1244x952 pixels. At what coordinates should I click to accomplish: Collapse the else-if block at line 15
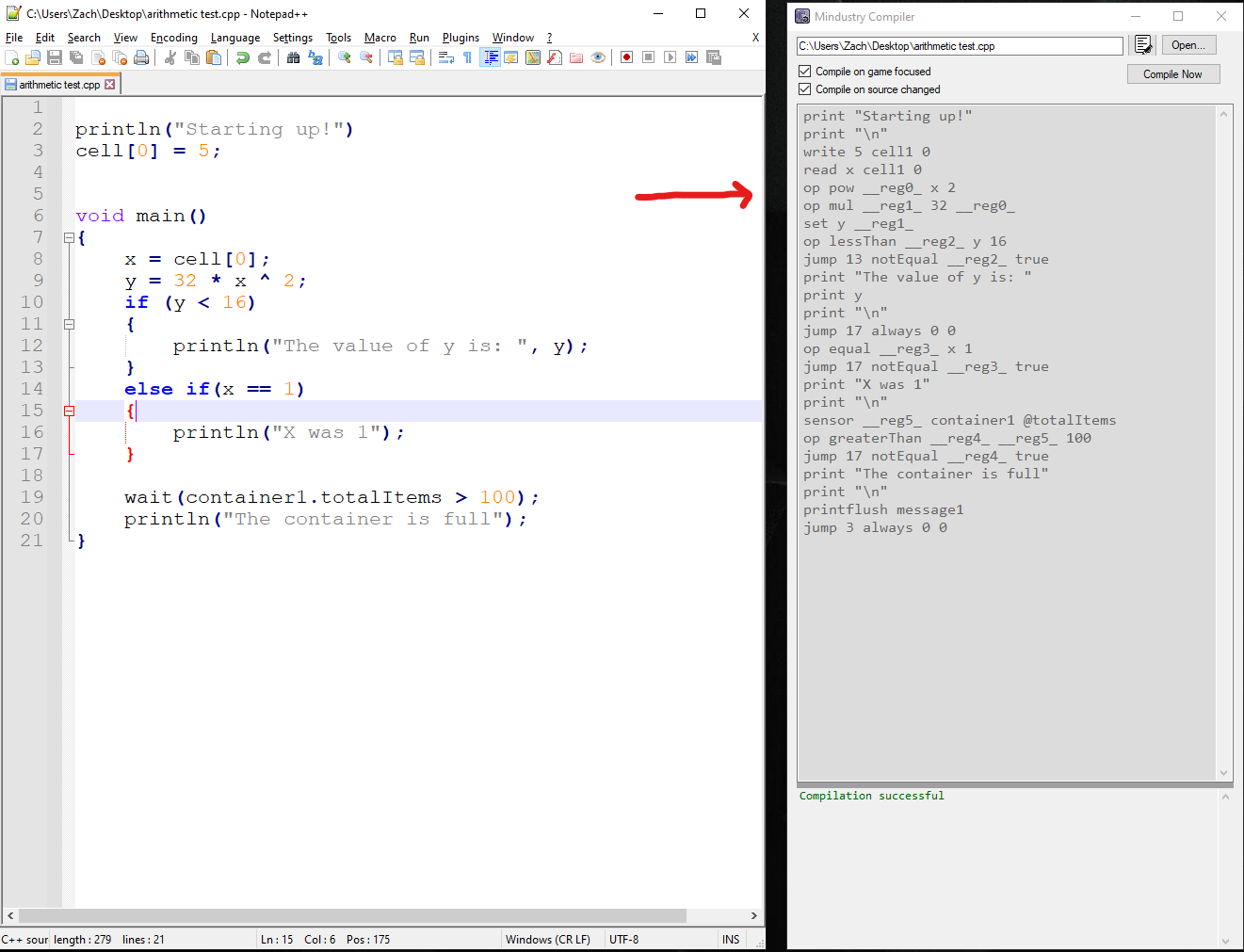[x=69, y=410]
